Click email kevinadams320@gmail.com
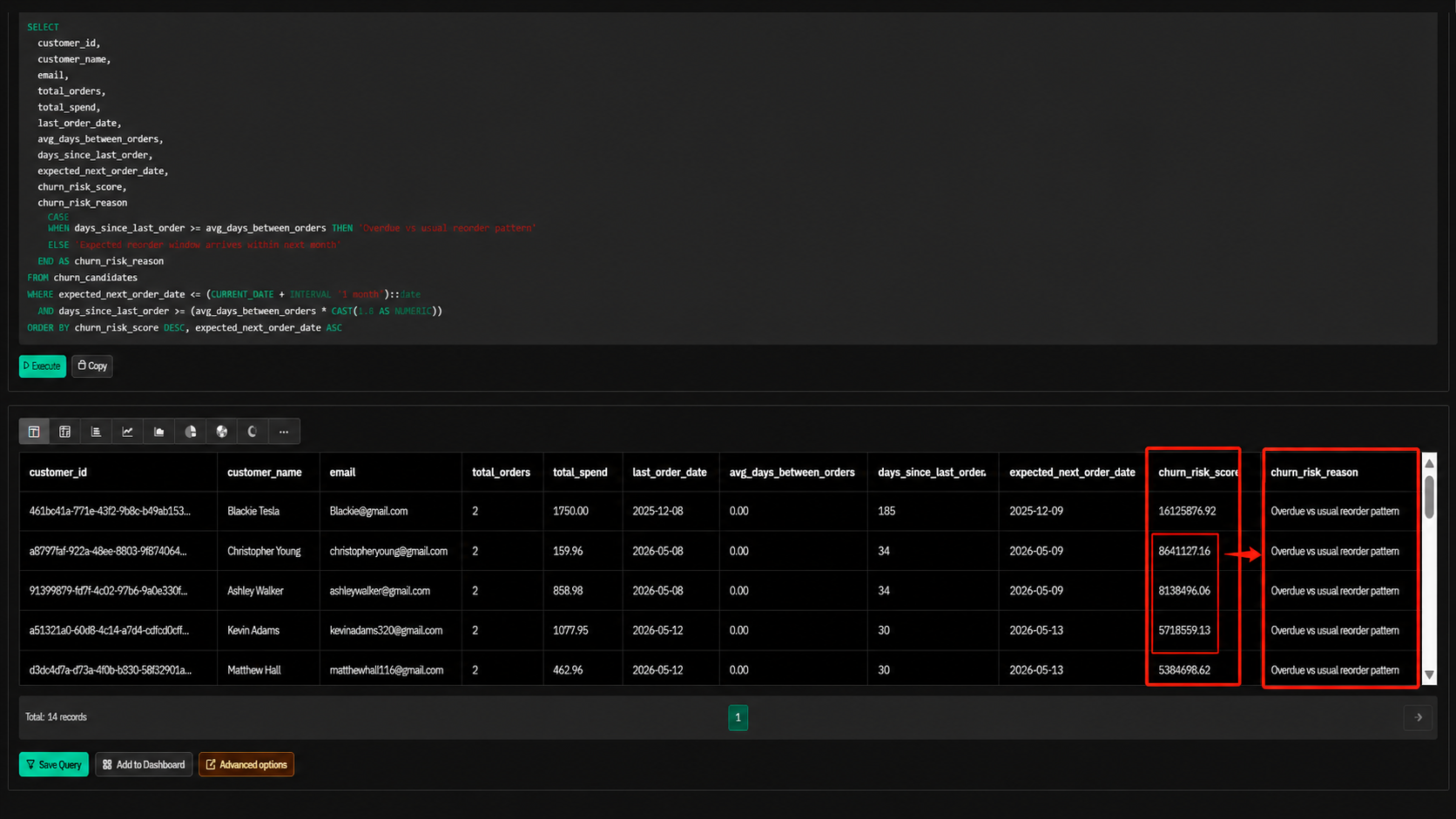Screen dimensions: 1456x819 coord(386,631)
